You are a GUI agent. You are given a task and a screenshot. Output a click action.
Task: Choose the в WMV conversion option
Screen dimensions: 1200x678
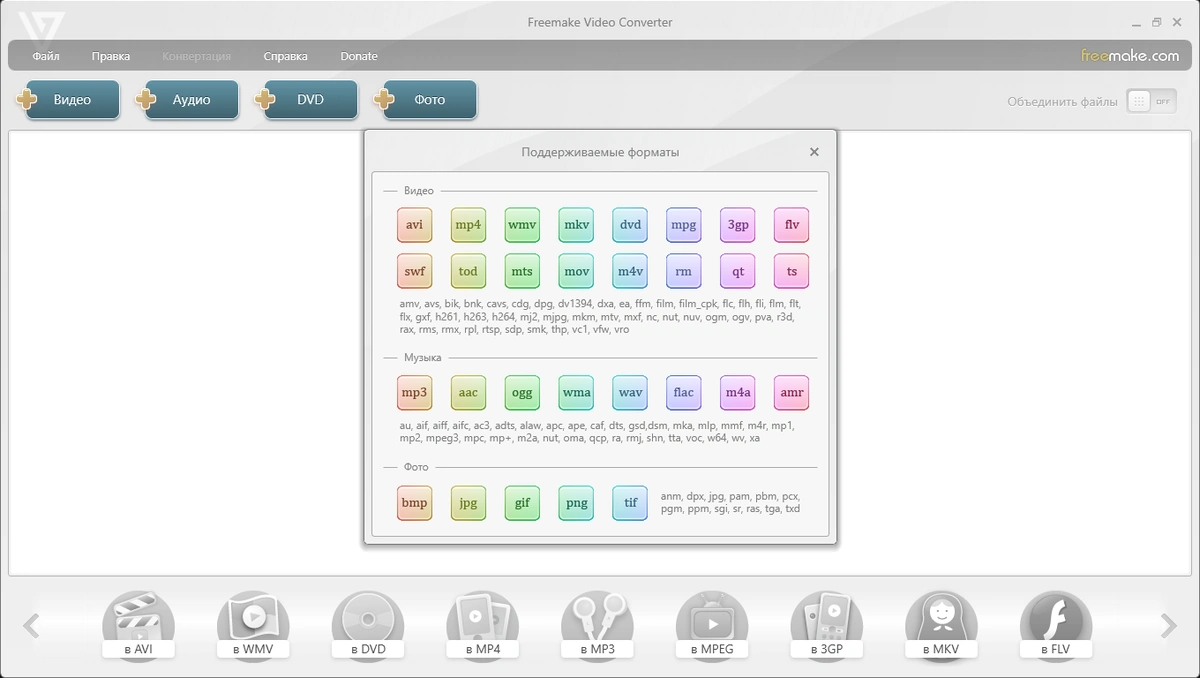[253, 625]
